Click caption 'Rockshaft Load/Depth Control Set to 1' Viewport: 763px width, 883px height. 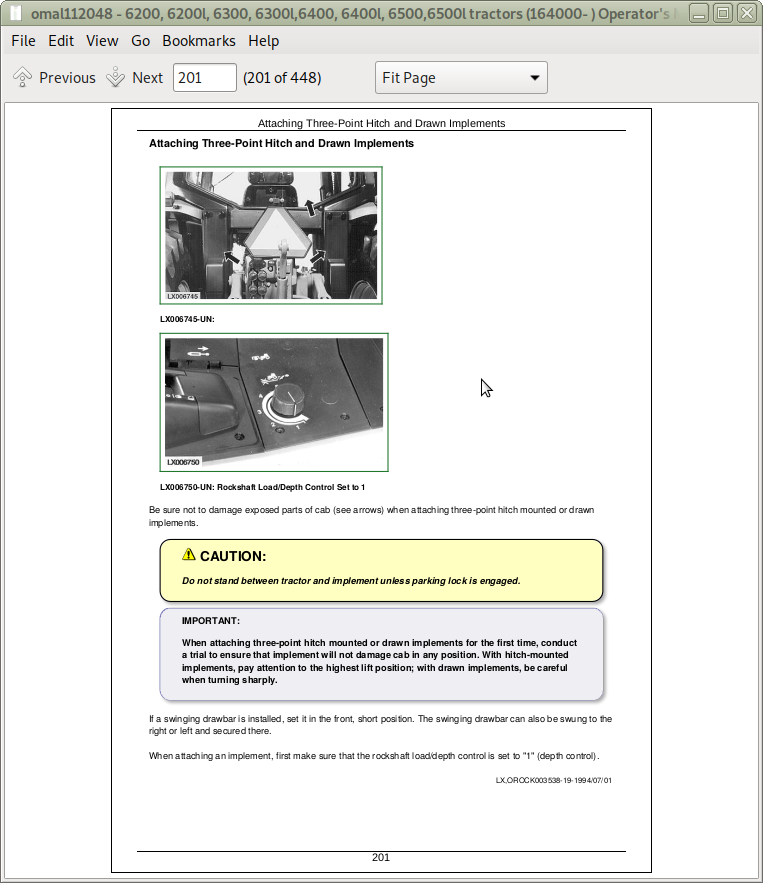pos(291,487)
